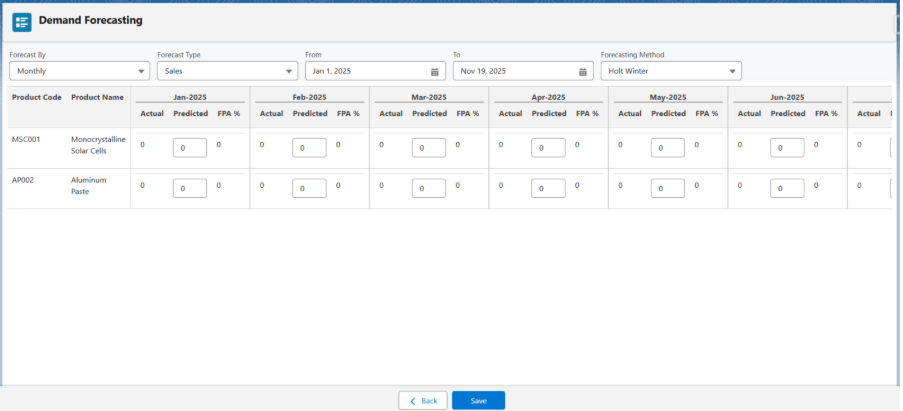Click the To date field

point(514,71)
